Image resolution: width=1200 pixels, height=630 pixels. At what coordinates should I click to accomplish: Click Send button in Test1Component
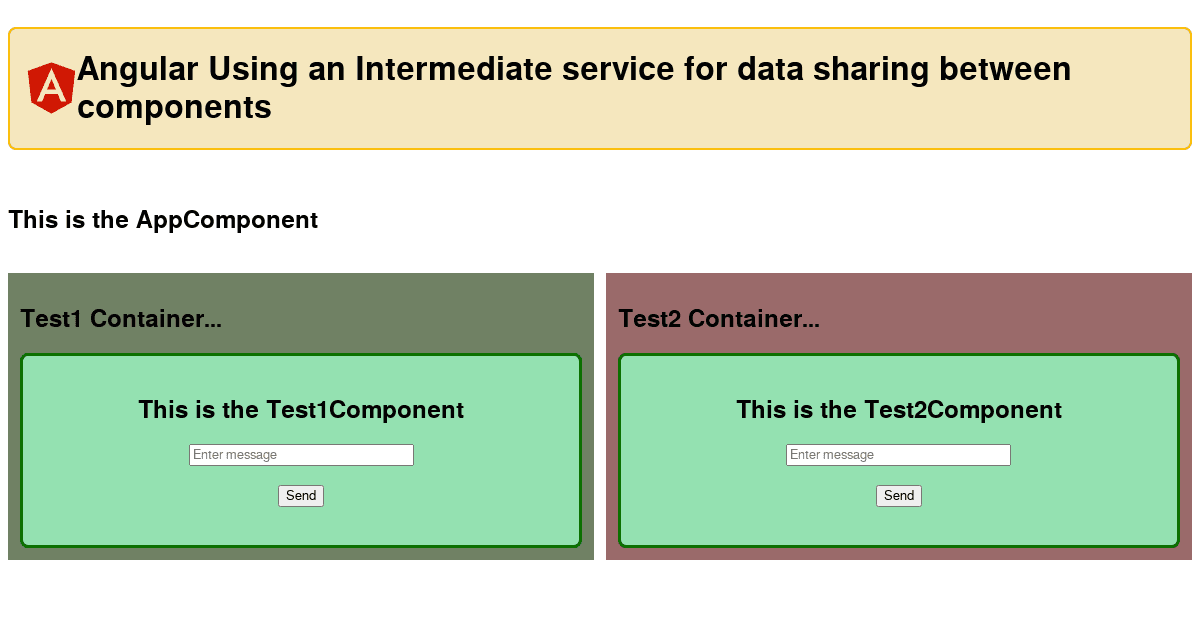tap(301, 496)
